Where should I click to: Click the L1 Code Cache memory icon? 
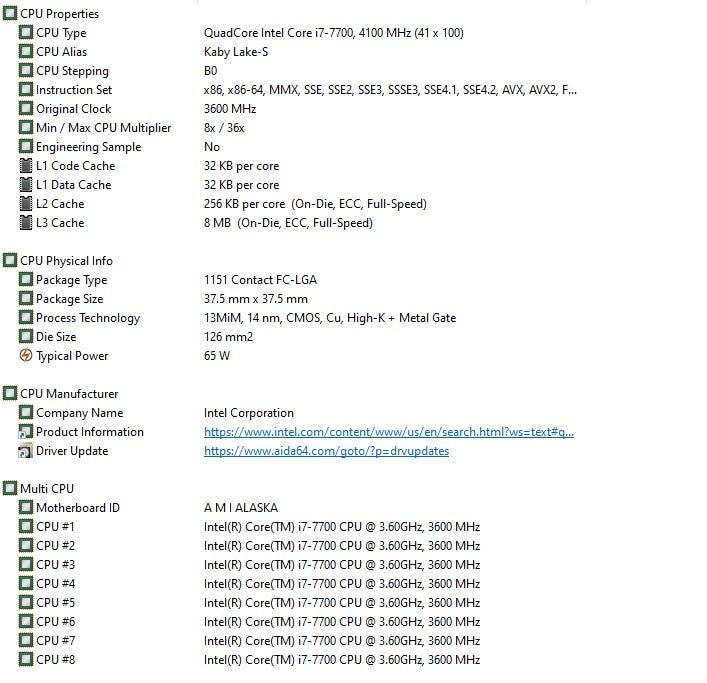pyautogui.click(x=26, y=165)
